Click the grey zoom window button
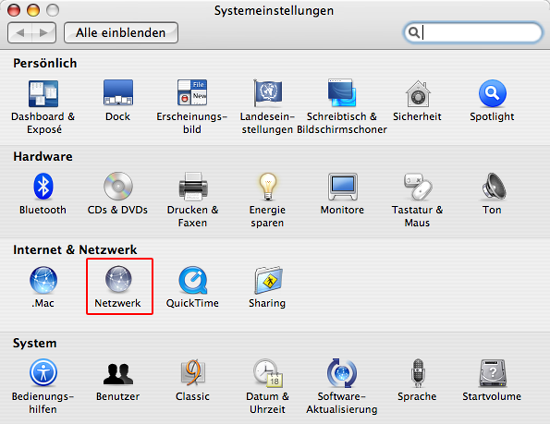The width and height of the screenshot is (550, 424). point(53,10)
